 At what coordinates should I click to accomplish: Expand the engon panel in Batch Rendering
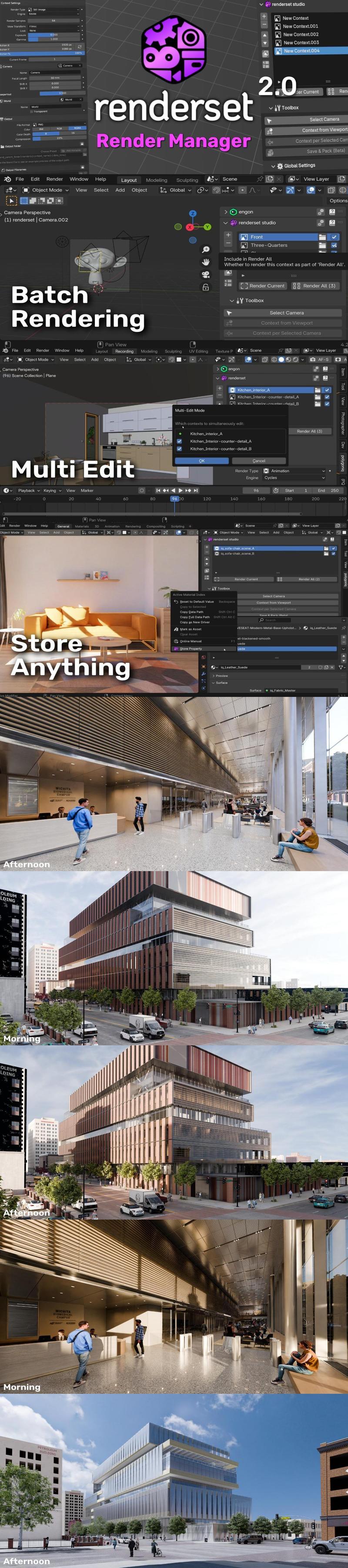click(226, 212)
